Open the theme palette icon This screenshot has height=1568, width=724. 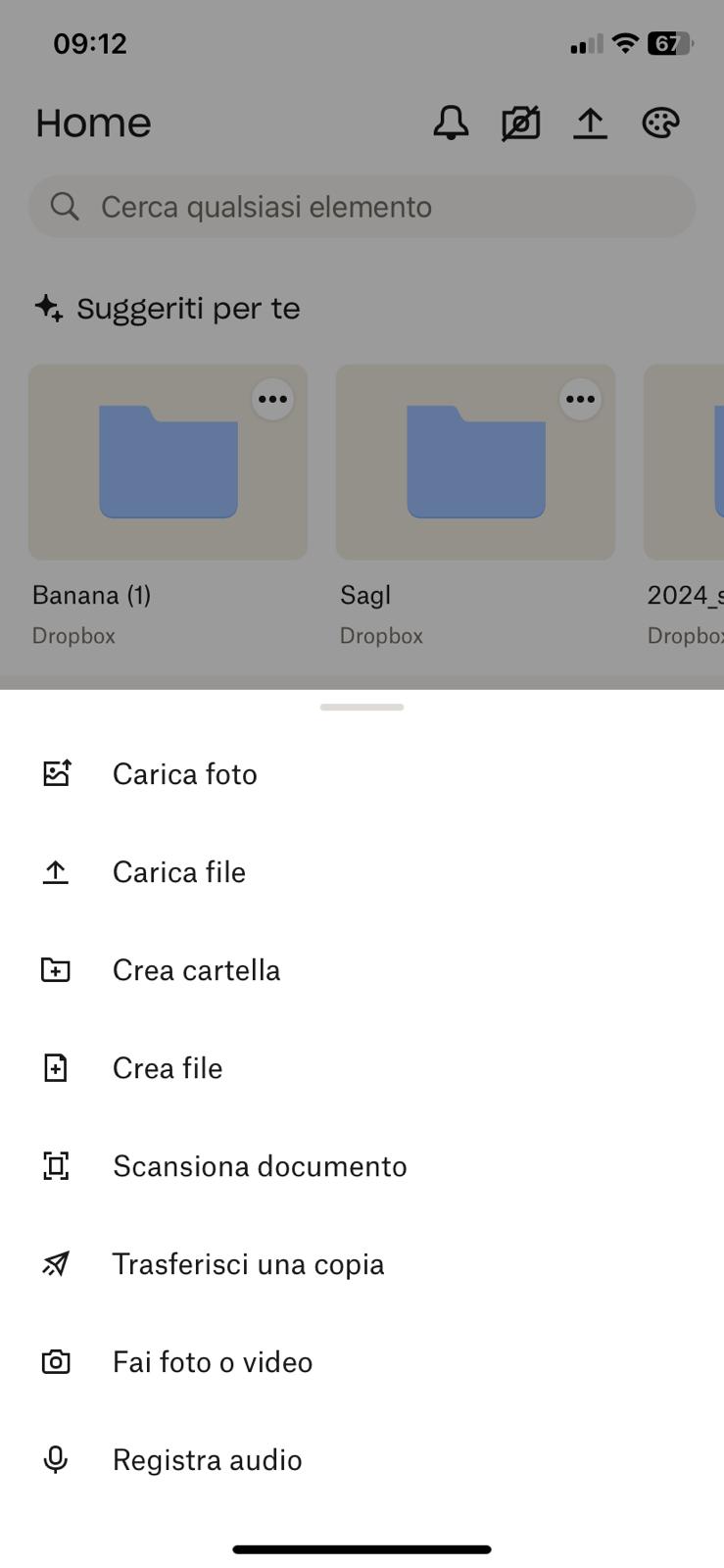pos(661,122)
